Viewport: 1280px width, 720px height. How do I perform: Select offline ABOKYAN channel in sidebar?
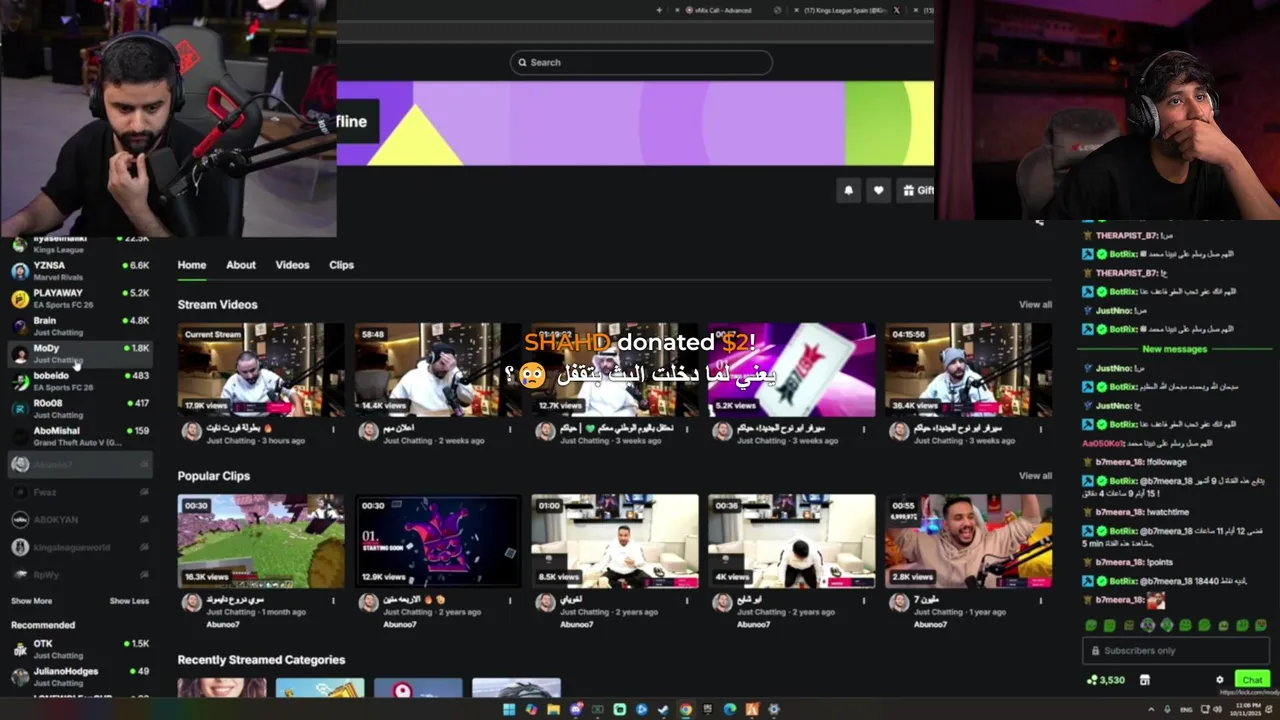tap(80, 520)
